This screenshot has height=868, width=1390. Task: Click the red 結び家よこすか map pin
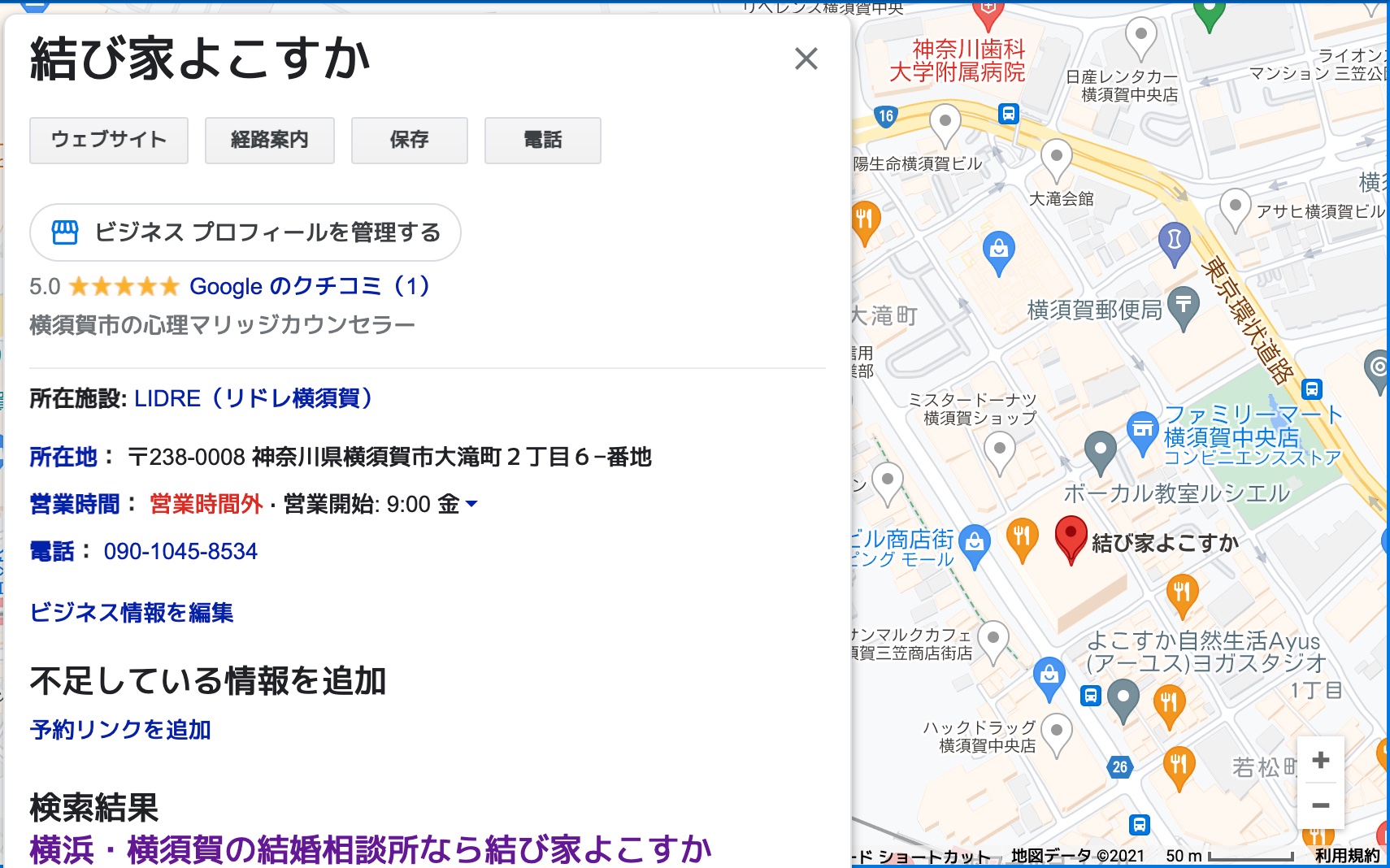point(1071,539)
